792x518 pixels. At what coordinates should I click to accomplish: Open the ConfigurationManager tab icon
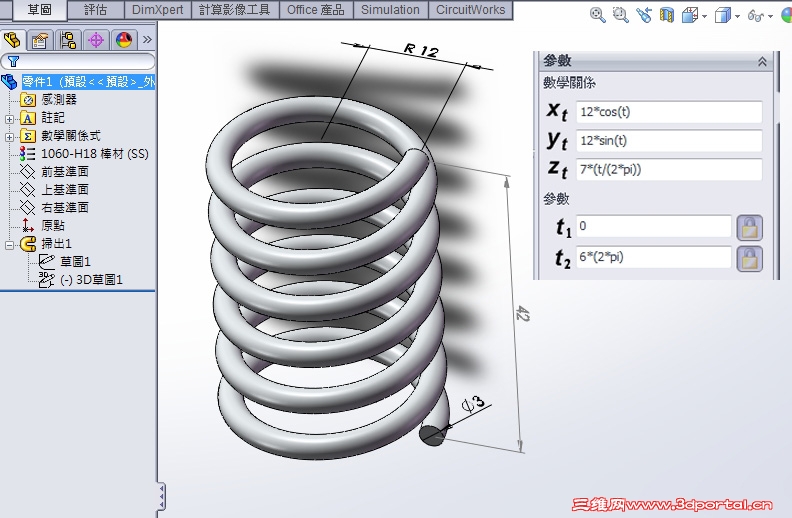[67, 40]
